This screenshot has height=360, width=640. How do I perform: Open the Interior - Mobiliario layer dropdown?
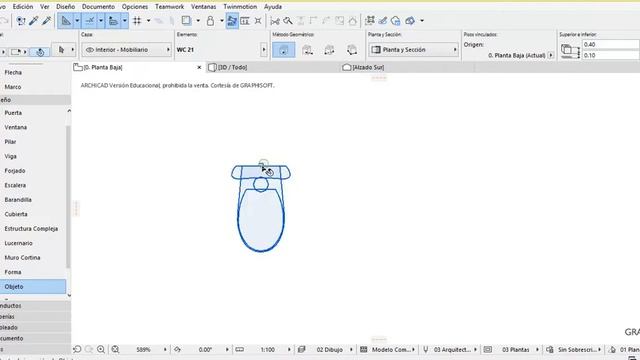127,50
